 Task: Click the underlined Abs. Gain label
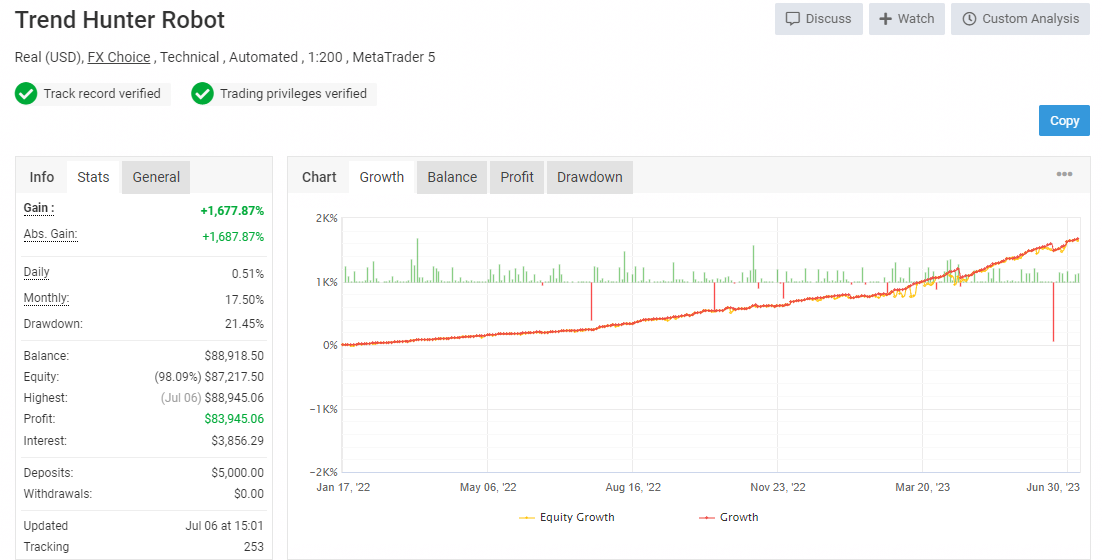51,235
